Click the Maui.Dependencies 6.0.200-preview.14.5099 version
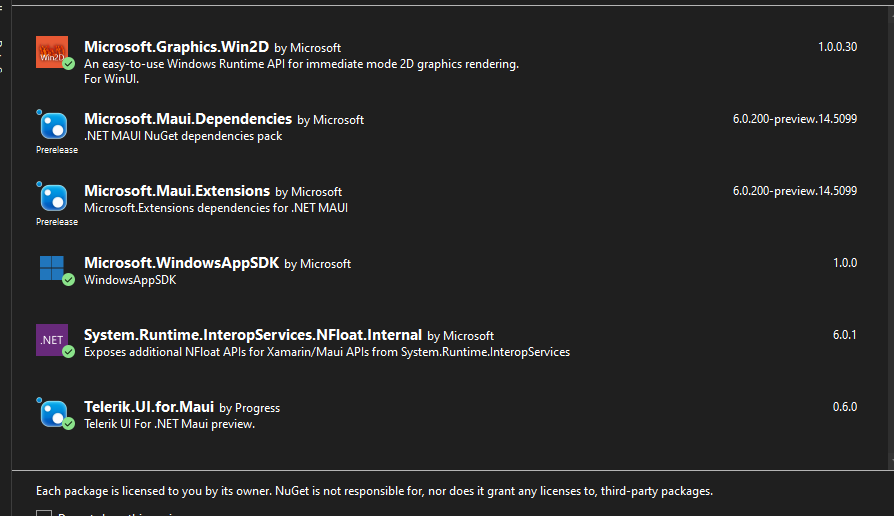 click(794, 119)
